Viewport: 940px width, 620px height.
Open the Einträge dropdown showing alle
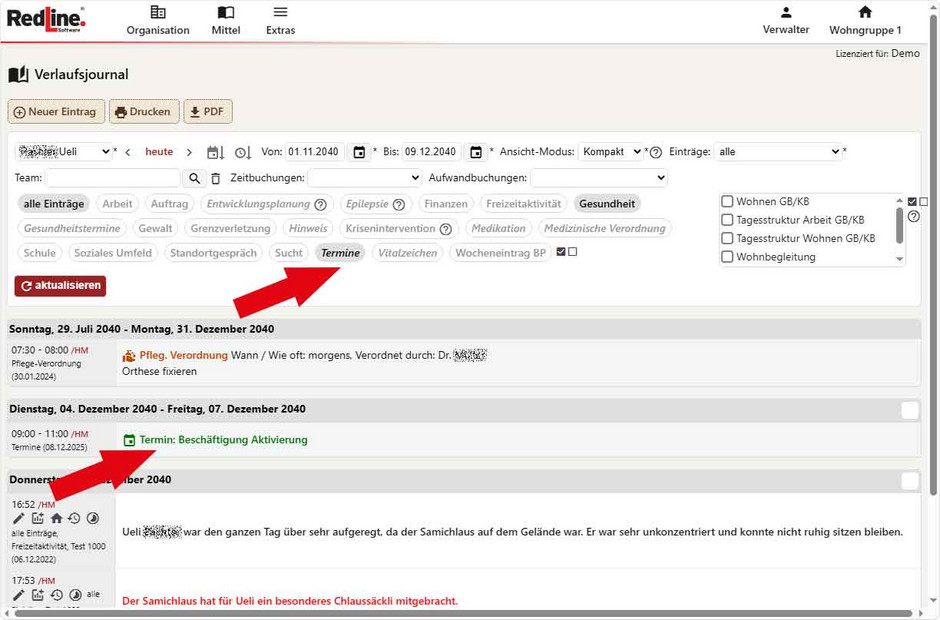coord(778,152)
